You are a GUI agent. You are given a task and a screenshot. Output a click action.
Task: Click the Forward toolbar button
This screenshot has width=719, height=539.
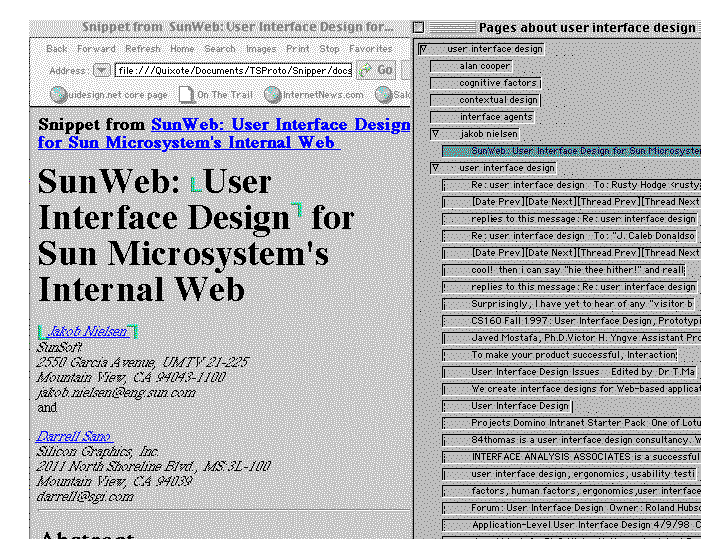[96, 49]
